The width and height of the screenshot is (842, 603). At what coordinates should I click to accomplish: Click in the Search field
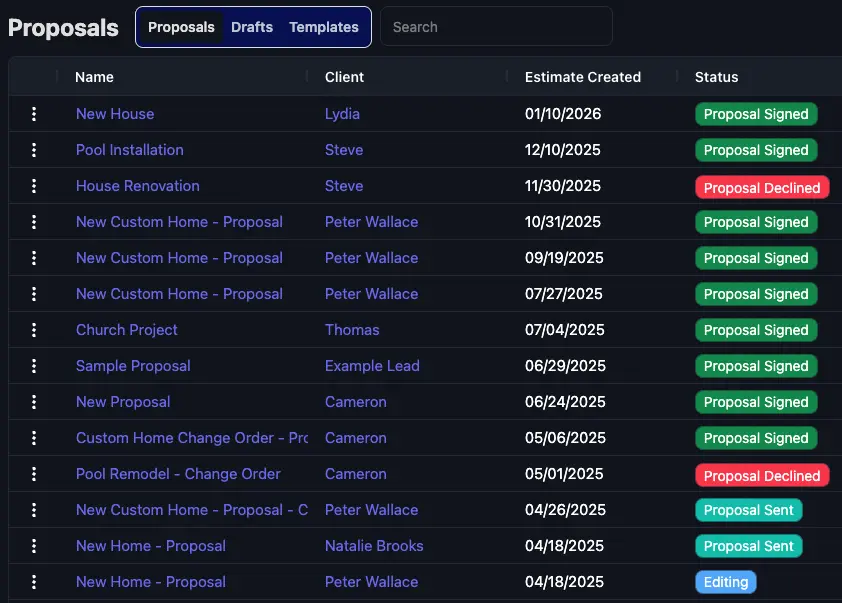(496, 27)
